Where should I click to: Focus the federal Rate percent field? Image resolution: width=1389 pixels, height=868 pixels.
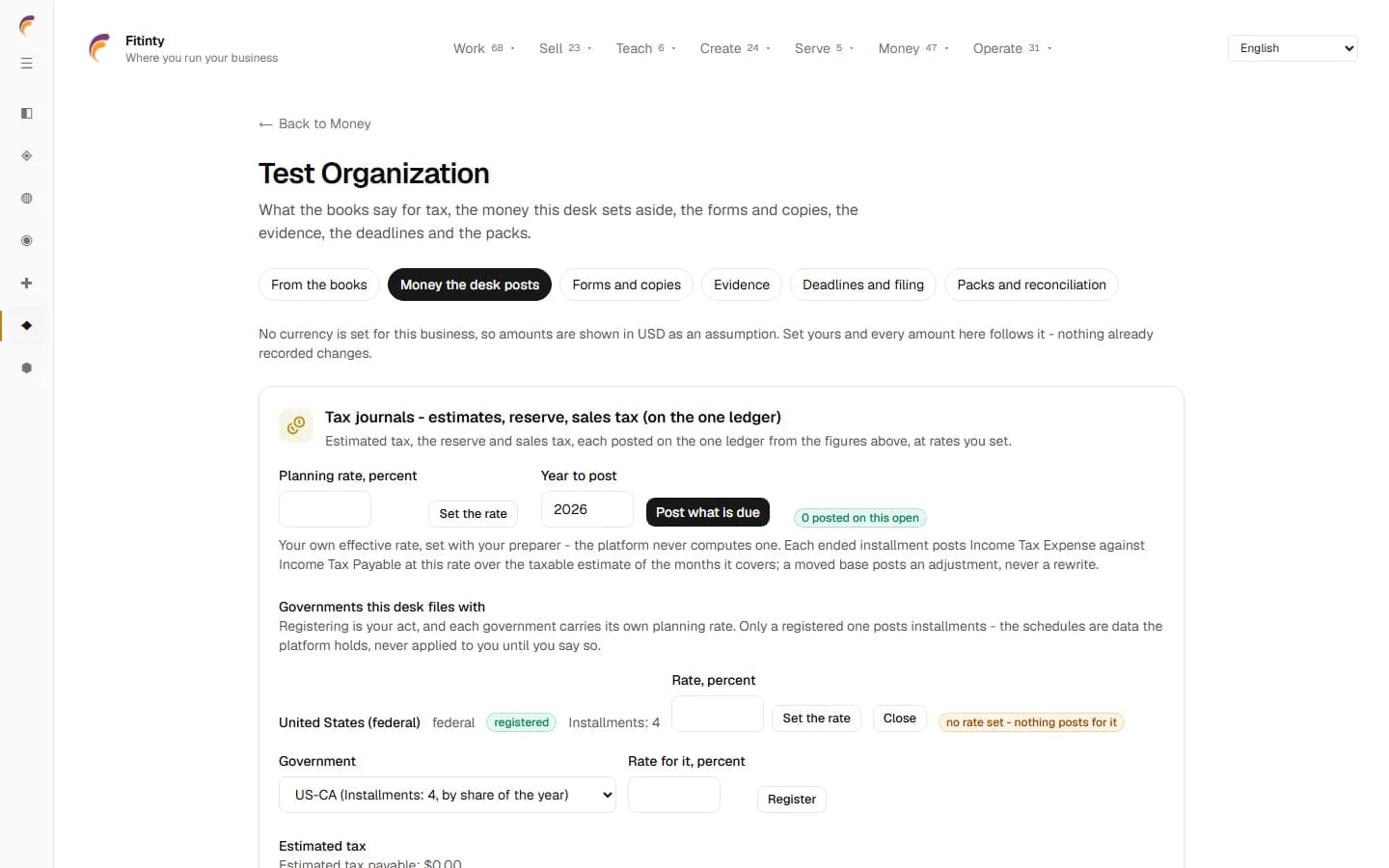(718, 714)
